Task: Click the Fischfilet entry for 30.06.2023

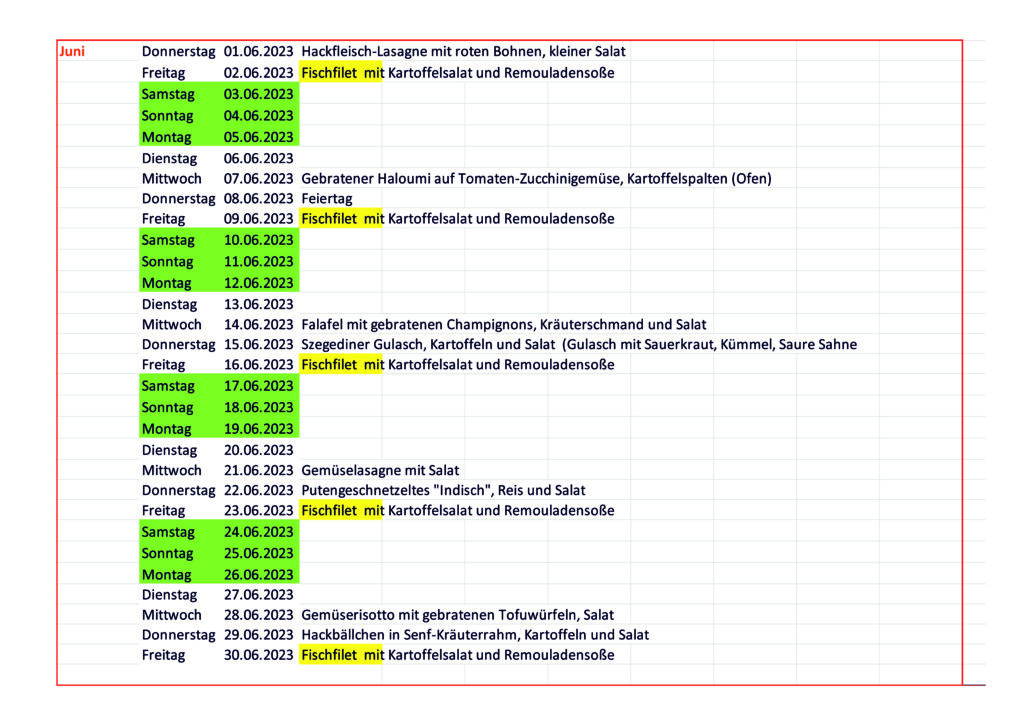Action: coord(457,655)
